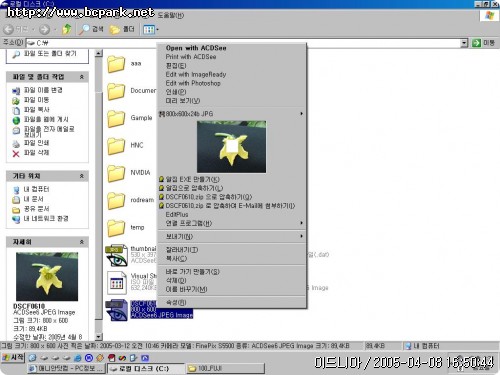Choose compress DSCF0610.zip and attach to E-Mail

[x=232, y=206]
